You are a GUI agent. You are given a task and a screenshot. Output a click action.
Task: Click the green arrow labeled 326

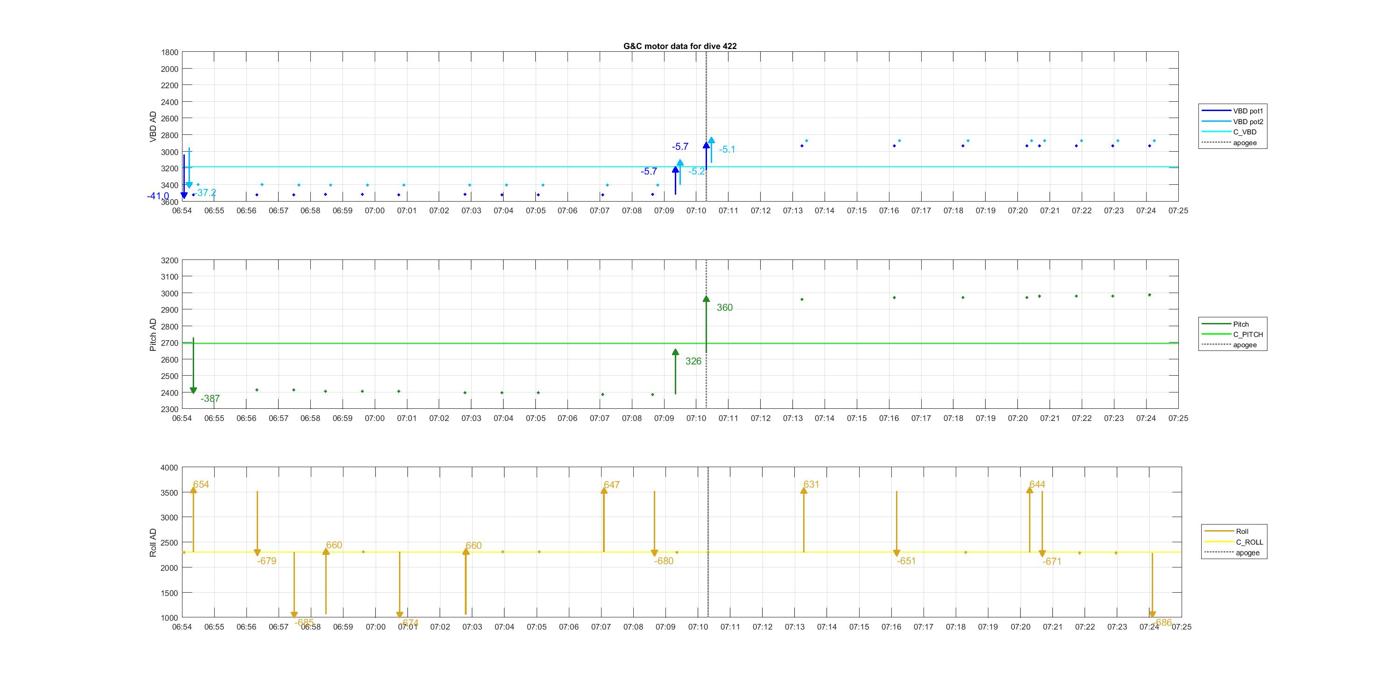coord(675,372)
